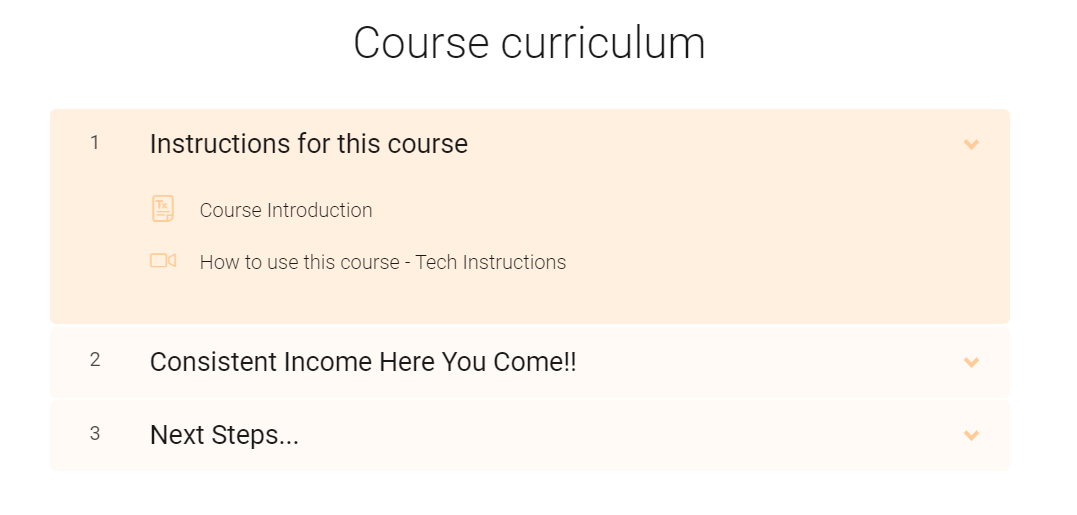
Task: Click chapter number 1 label
Action: pyautogui.click(x=95, y=143)
